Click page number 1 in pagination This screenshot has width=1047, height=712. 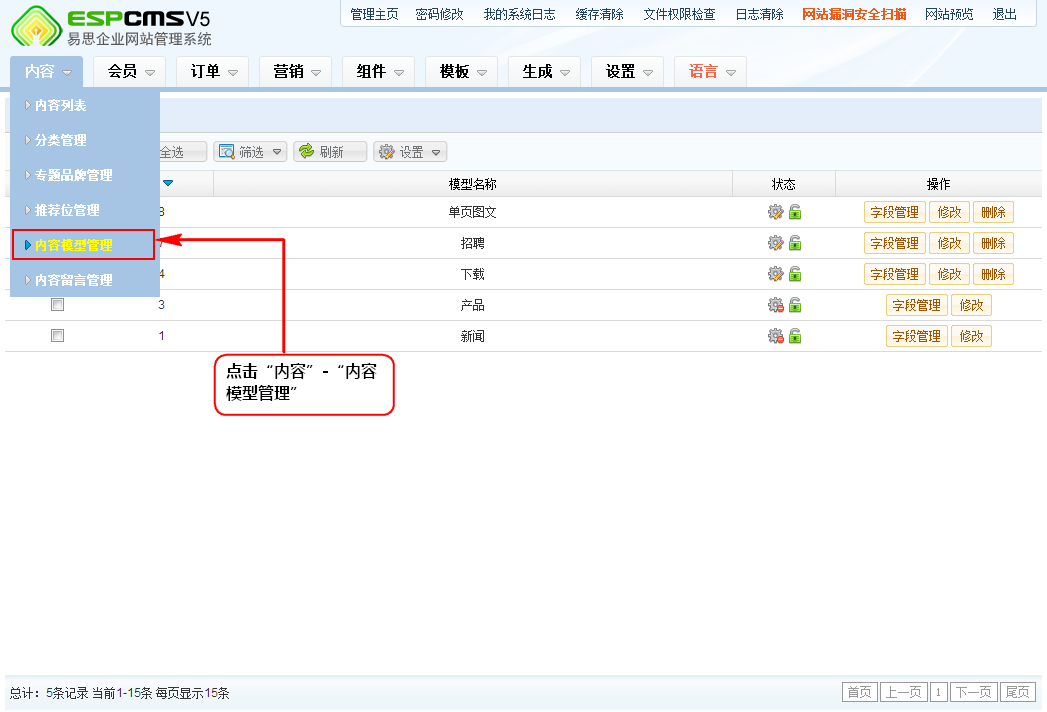938,692
